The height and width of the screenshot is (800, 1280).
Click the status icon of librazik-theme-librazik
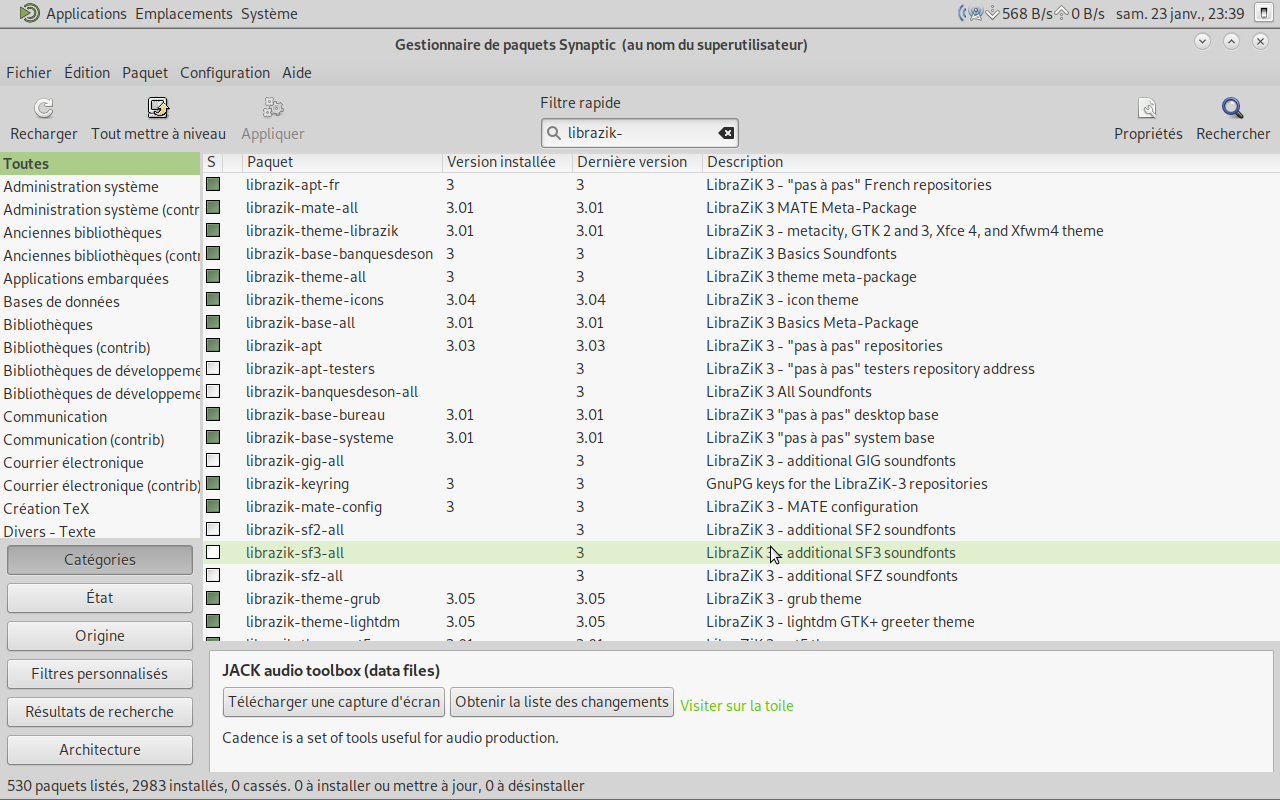213,230
